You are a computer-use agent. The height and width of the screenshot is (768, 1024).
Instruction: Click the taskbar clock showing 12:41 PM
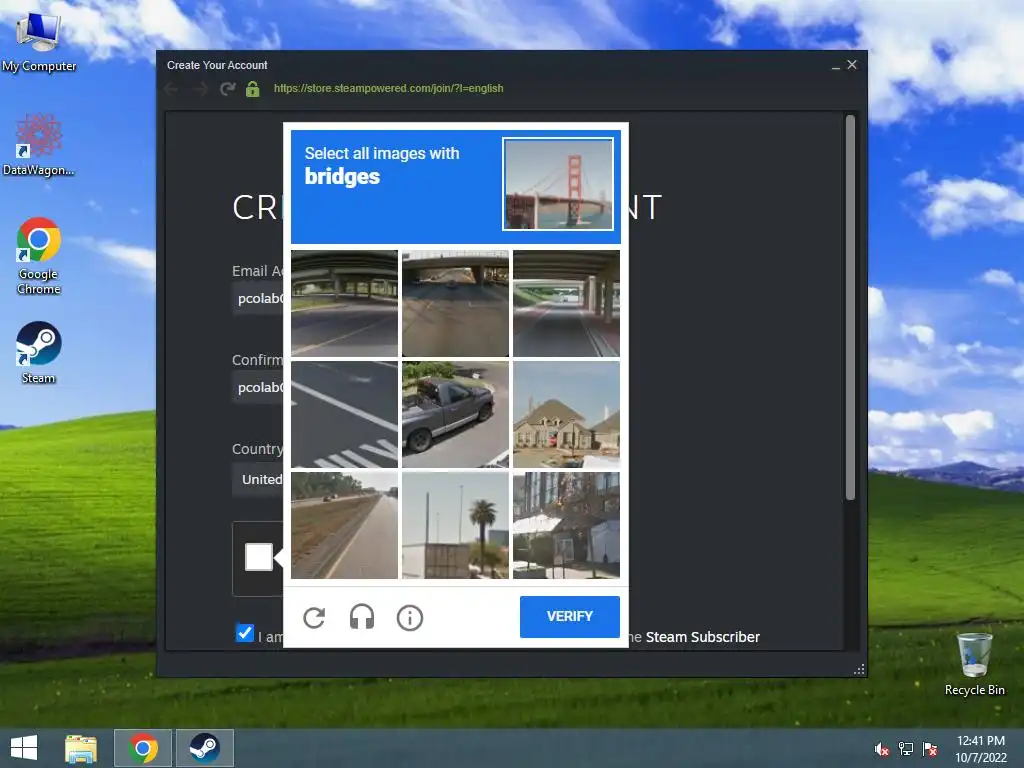(981, 749)
